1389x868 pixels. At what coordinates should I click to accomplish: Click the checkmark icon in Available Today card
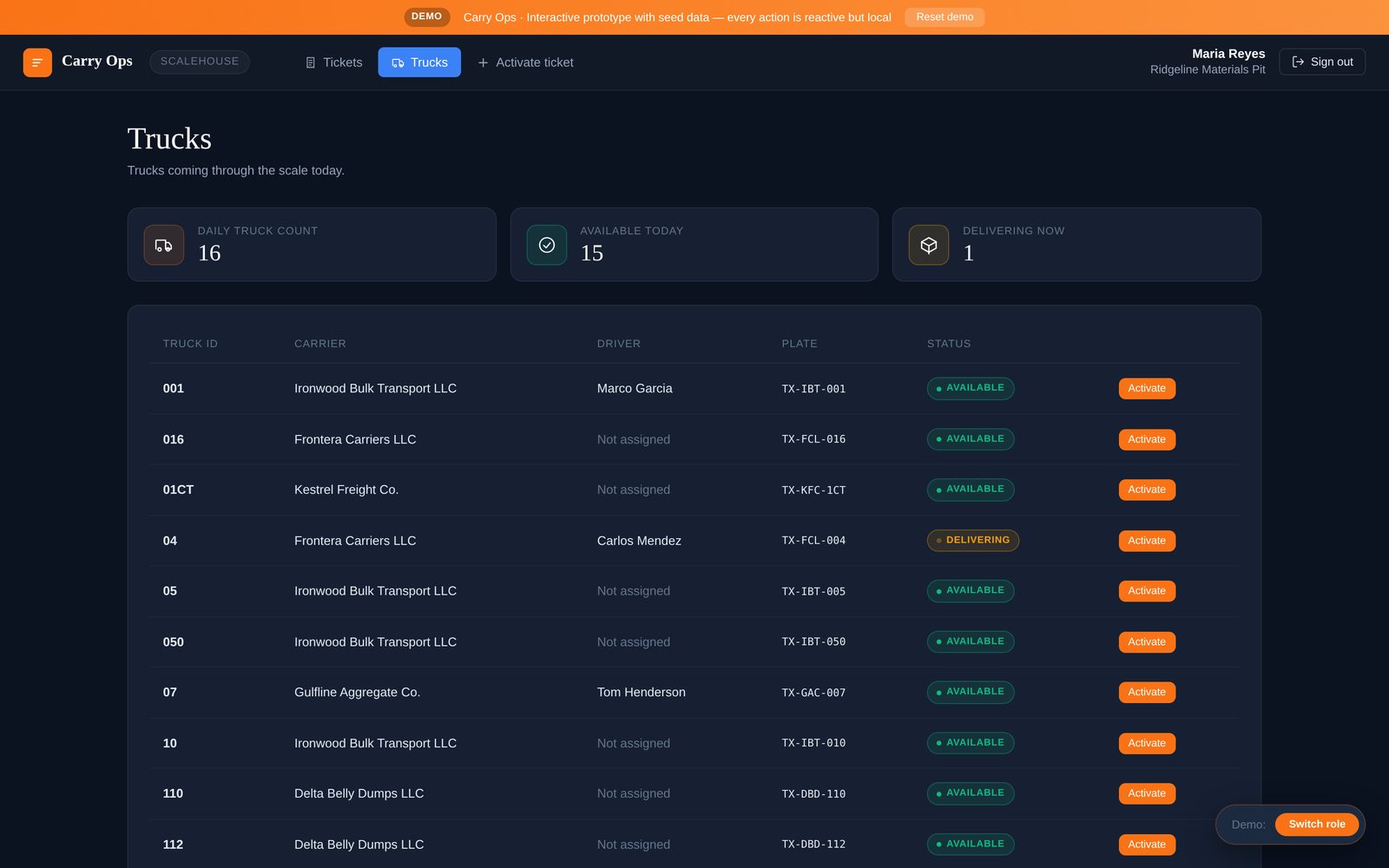click(547, 245)
